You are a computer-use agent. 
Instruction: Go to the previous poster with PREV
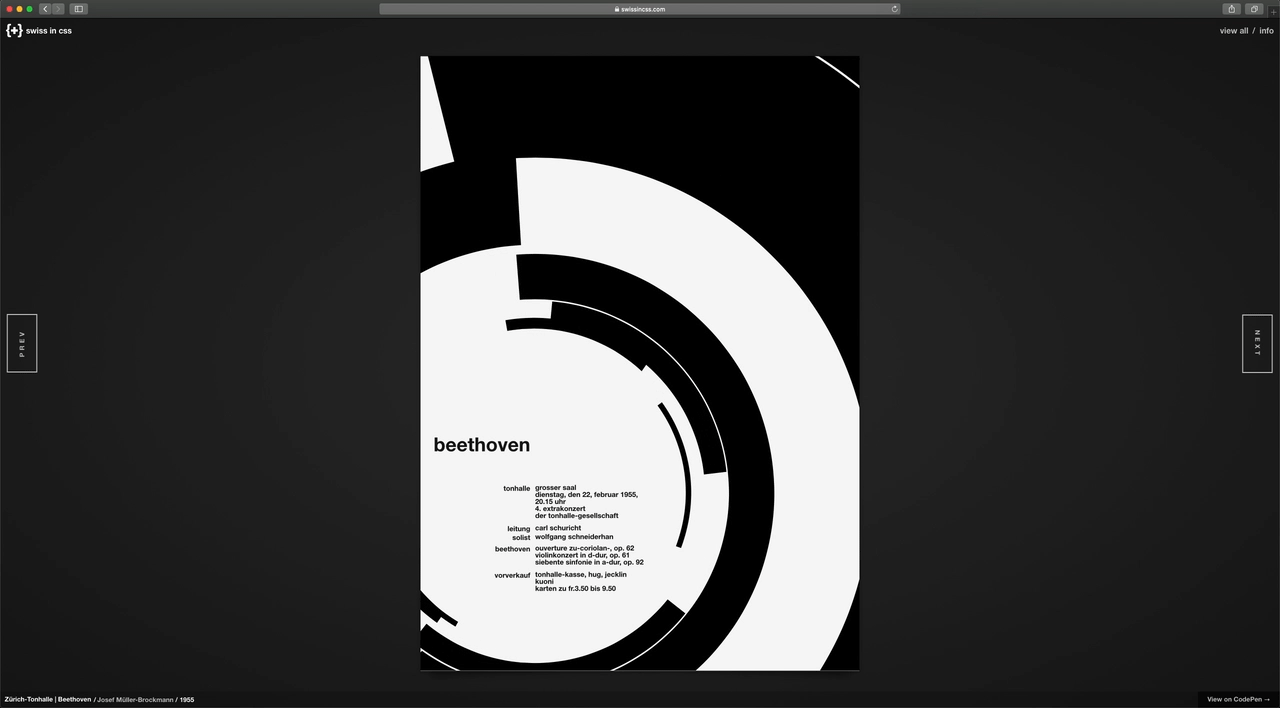pos(22,343)
